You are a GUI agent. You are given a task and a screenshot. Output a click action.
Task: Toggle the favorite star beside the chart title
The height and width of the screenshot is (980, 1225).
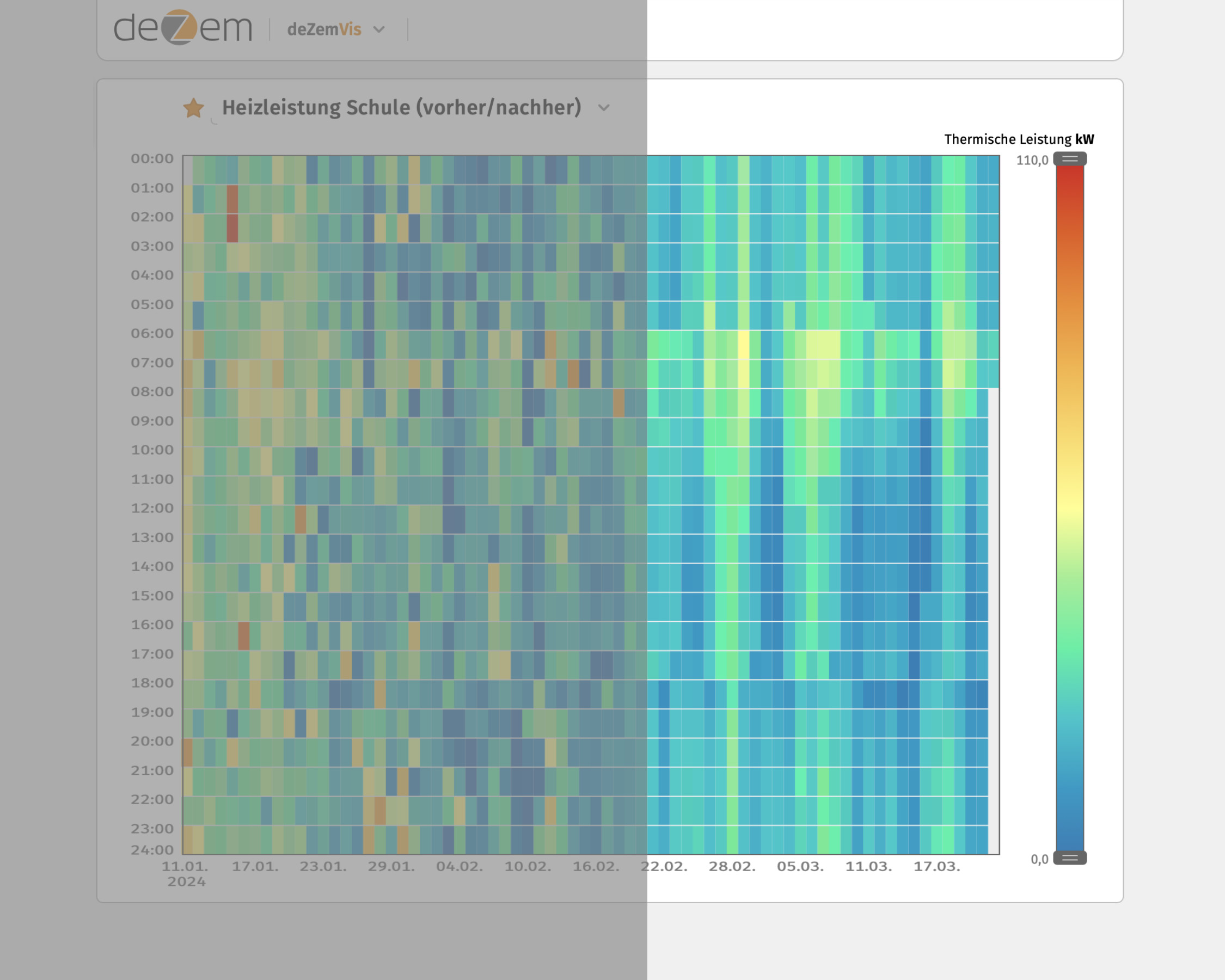pos(194,108)
